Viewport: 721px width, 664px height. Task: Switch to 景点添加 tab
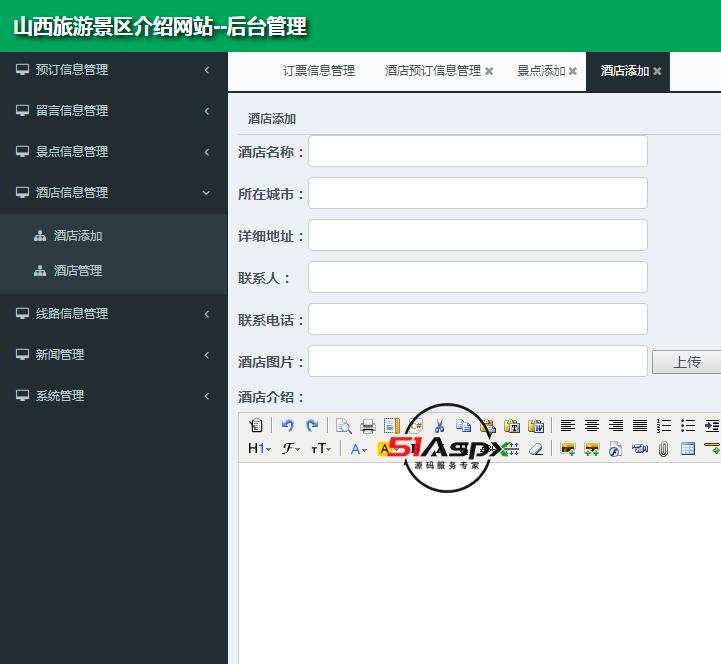coord(541,71)
